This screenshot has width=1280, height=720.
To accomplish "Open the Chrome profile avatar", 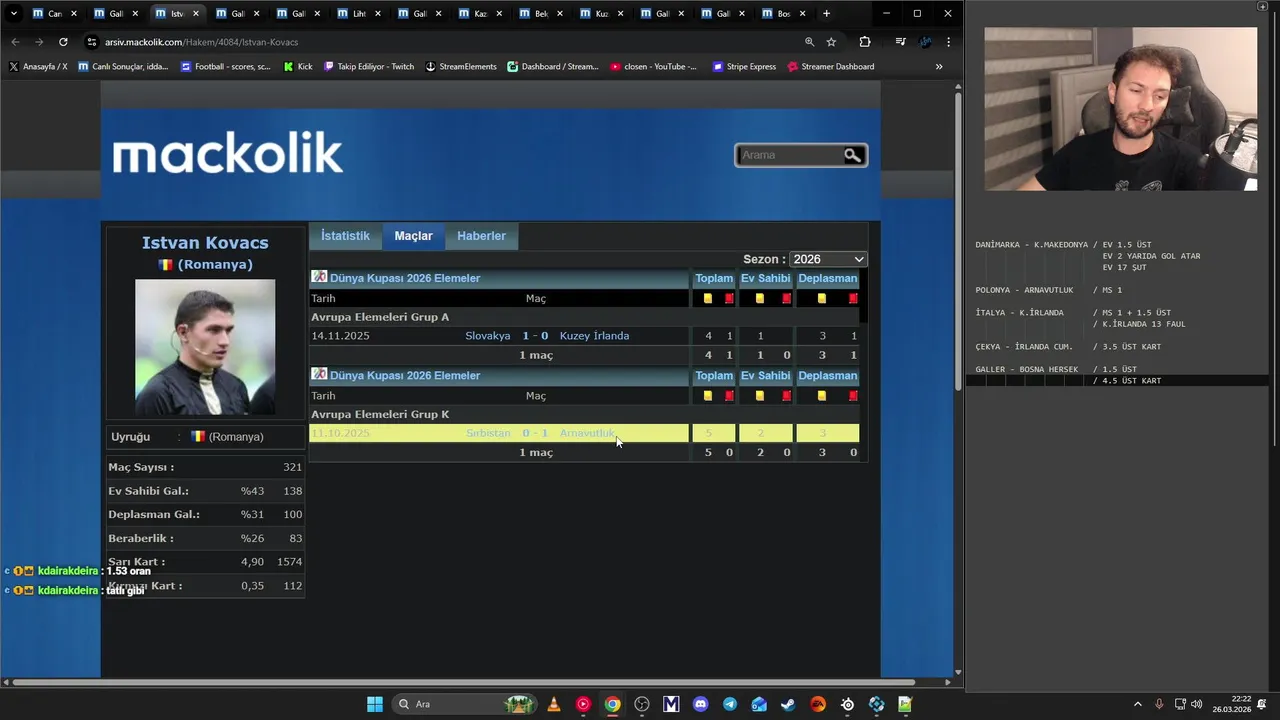I will pyautogui.click(x=925, y=42).
